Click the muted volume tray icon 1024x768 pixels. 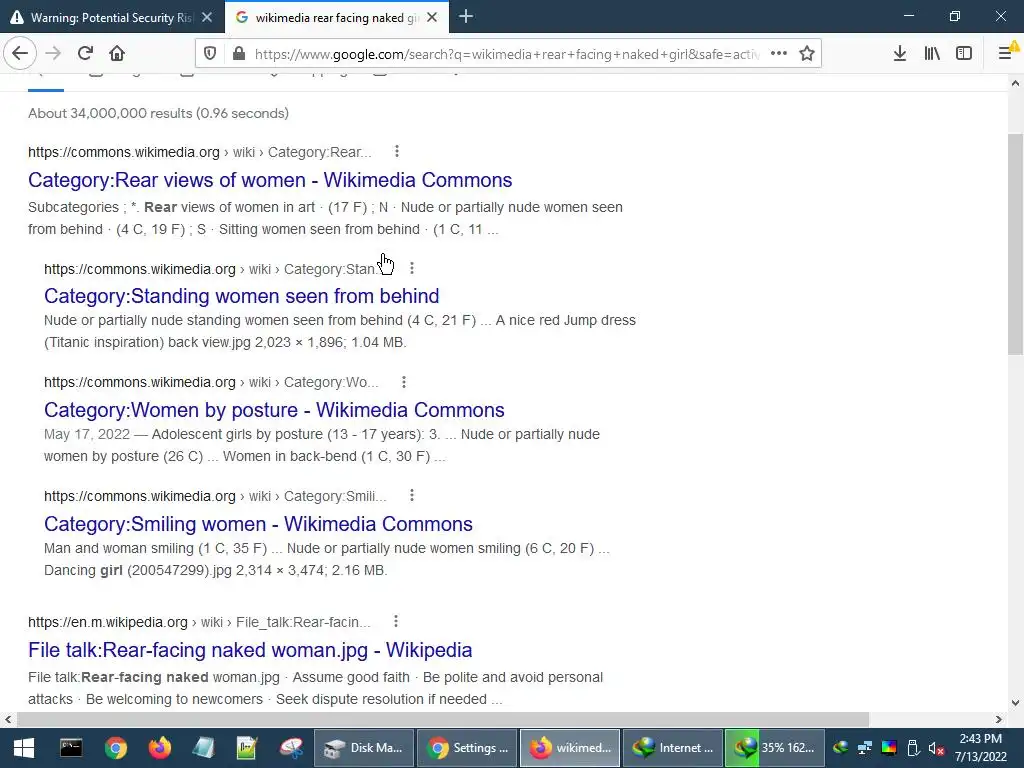pos(936,748)
